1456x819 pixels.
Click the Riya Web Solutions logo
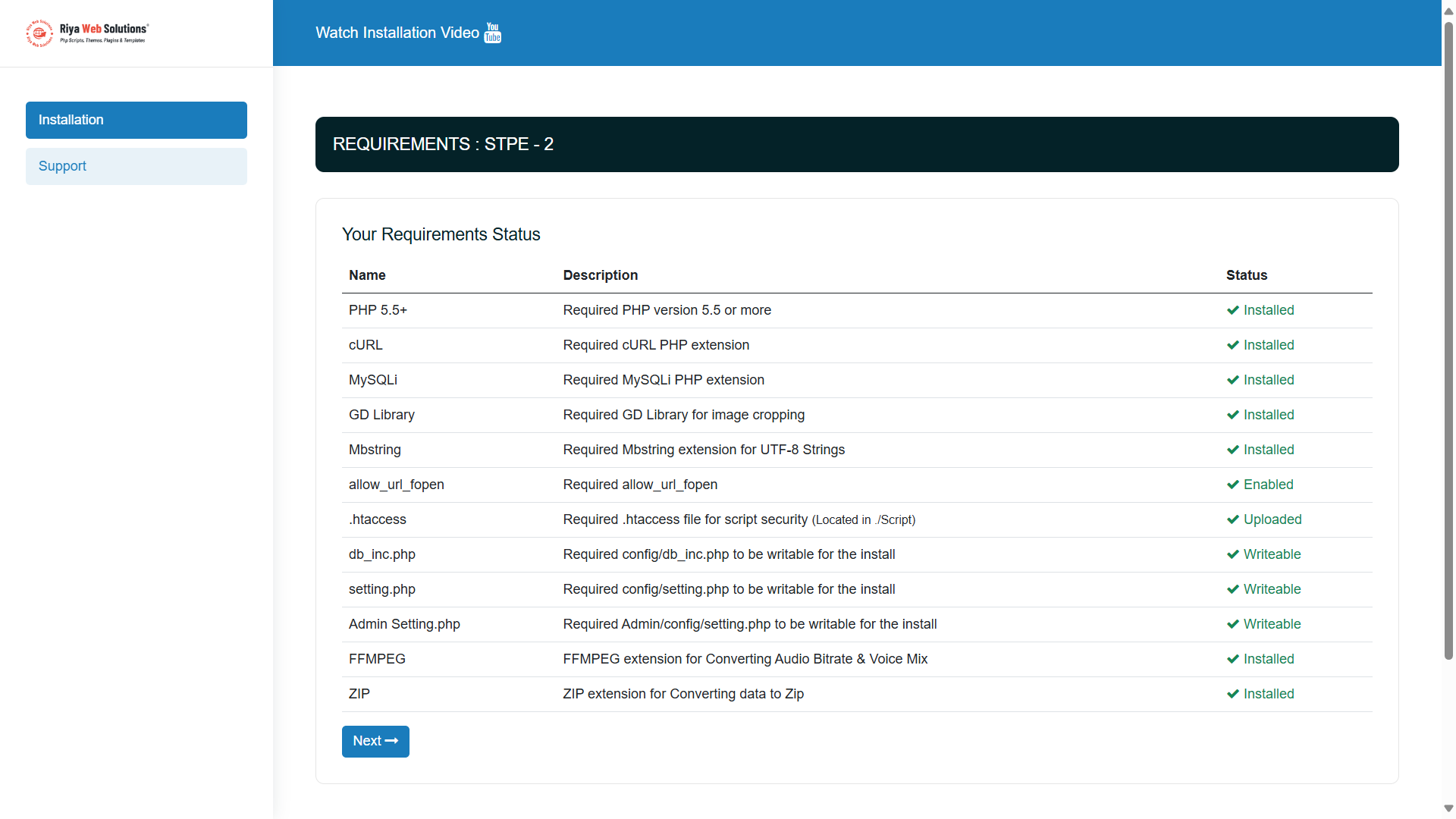click(87, 33)
